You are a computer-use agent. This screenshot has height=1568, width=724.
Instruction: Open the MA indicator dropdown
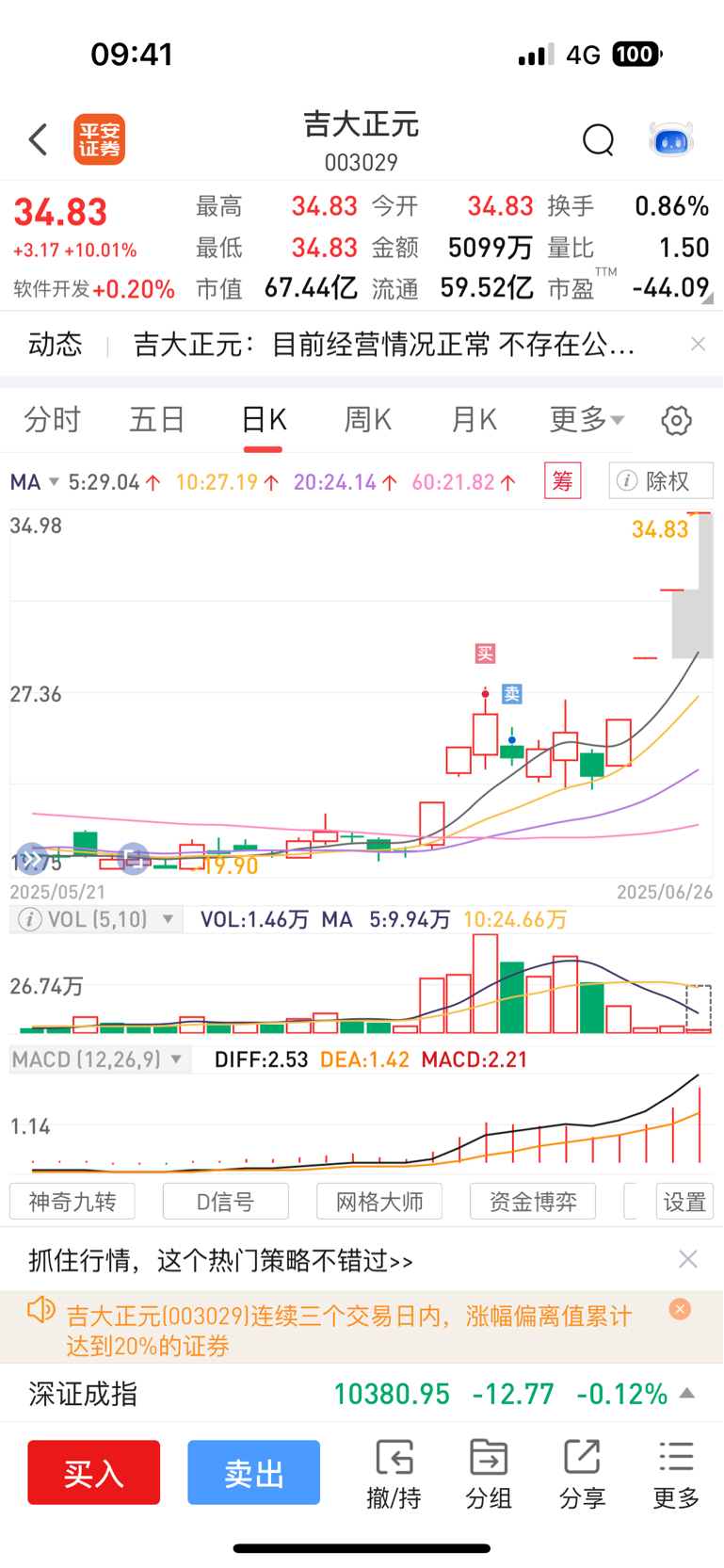tap(35, 482)
